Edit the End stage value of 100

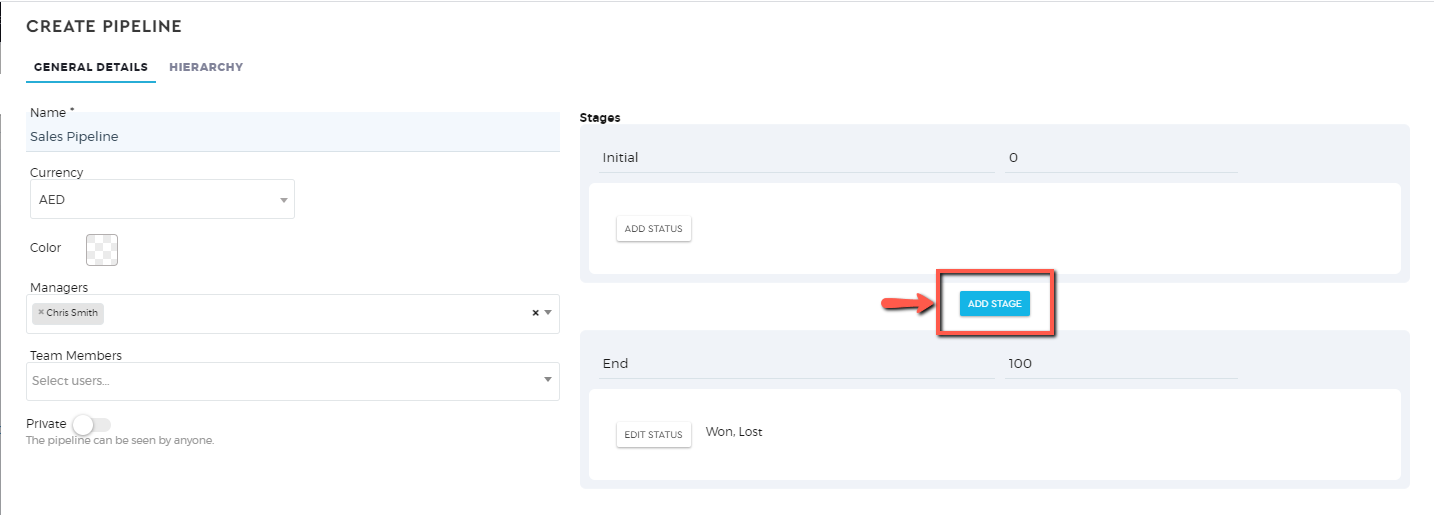point(1121,364)
